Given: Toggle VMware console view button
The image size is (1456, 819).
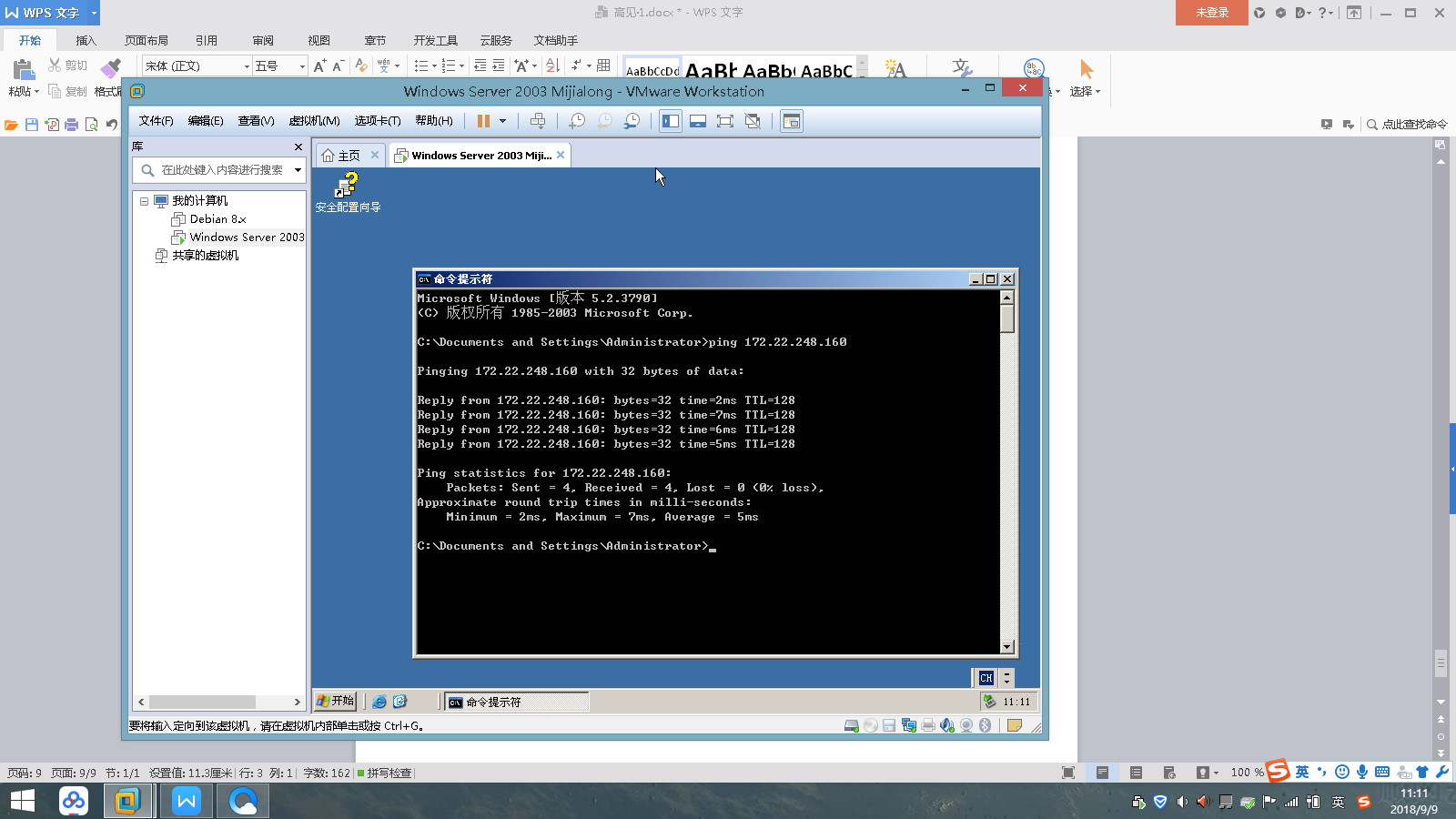Looking at the screenshot, I should tap(792, 121).
